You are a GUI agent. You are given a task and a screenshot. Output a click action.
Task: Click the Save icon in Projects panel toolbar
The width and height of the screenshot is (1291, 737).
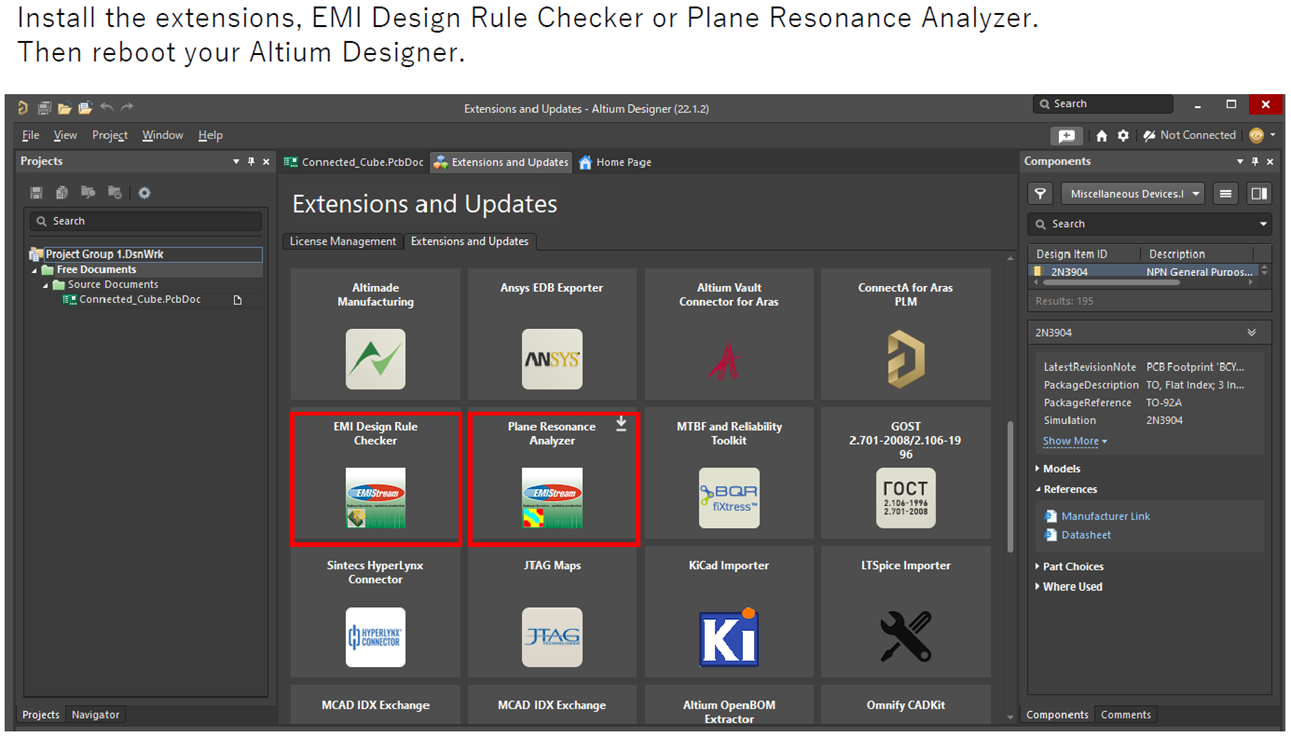[36, 193]
